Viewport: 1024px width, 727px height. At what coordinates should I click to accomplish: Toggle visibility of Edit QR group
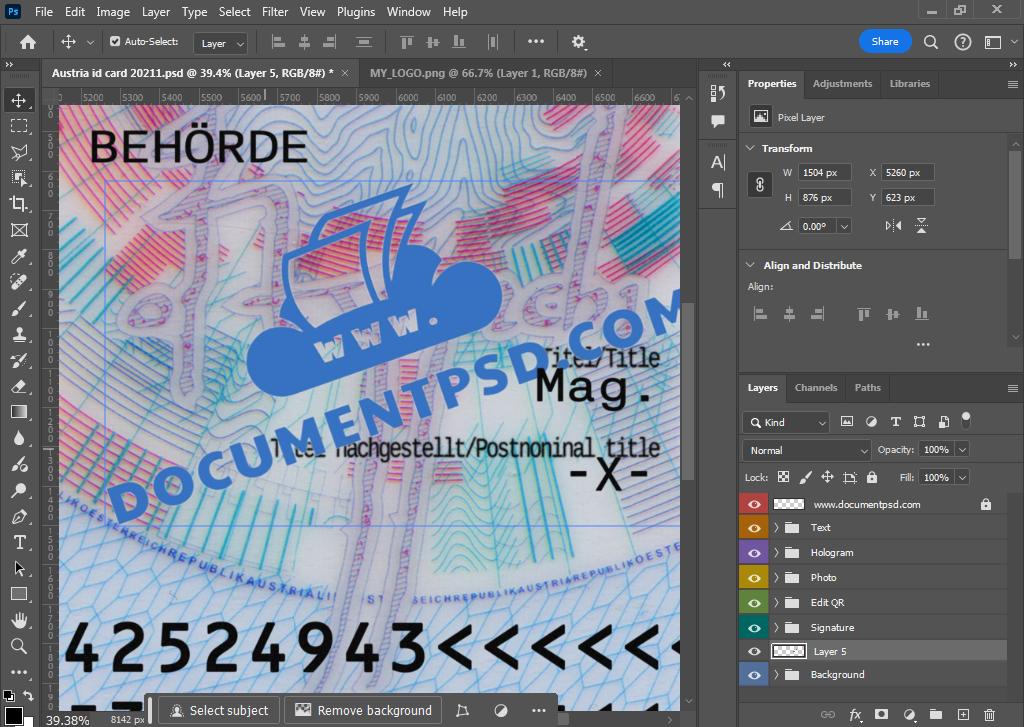click(754, 602)
